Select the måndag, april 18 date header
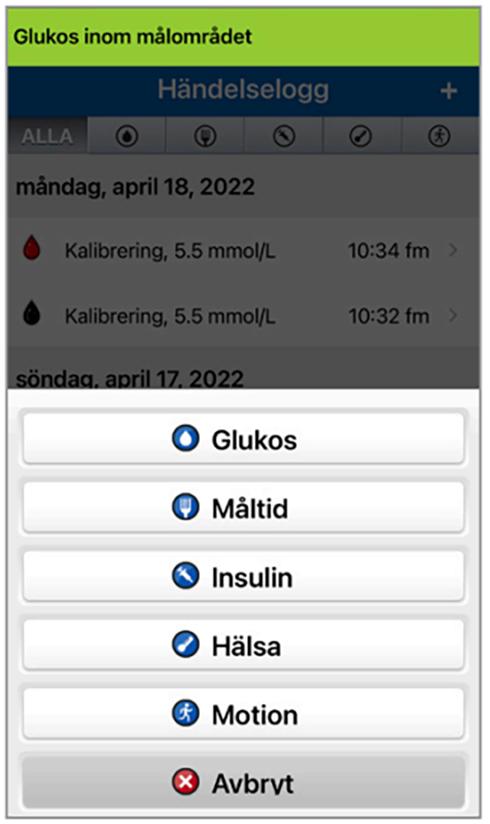 [x=135, y=187]
